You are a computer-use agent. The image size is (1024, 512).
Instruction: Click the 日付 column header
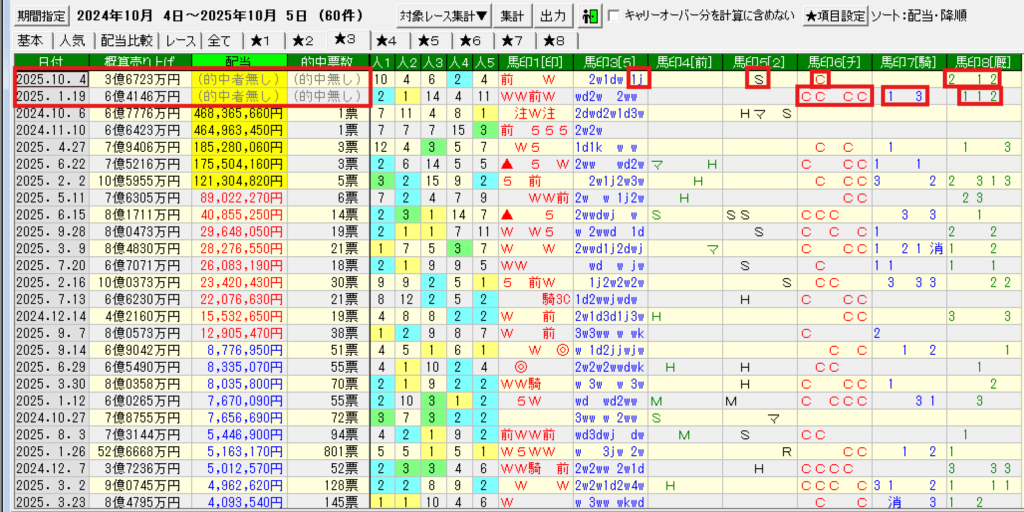coord(49,62)
